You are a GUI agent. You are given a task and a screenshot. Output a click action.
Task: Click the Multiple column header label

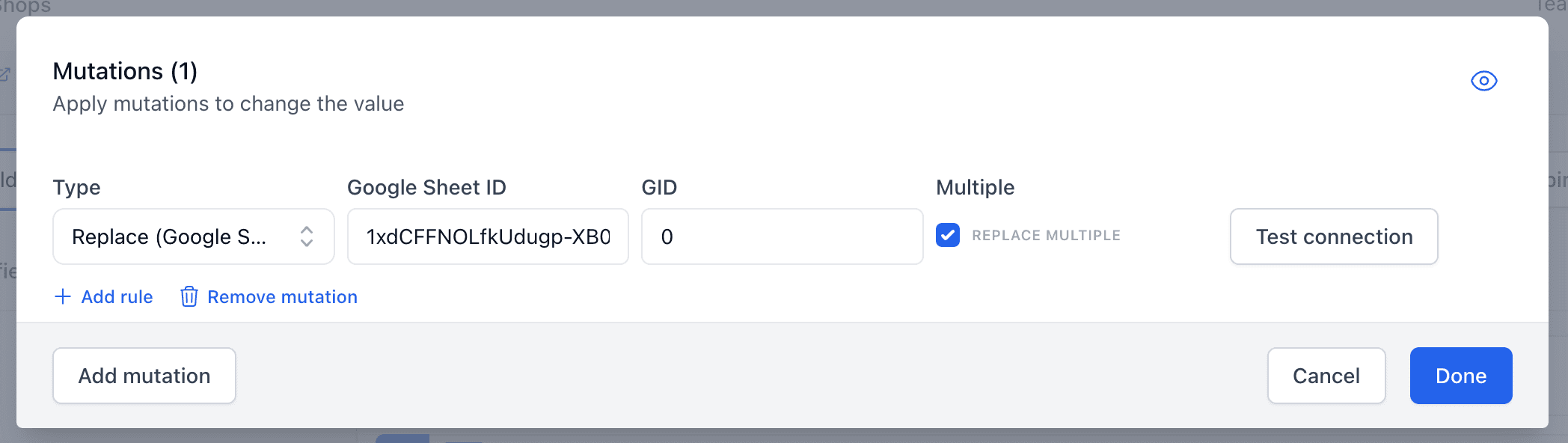coord(975,187)
